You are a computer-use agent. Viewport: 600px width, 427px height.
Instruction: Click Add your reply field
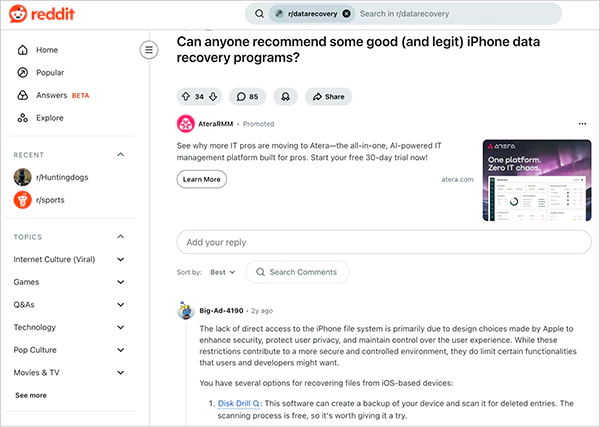pos(384,242)
